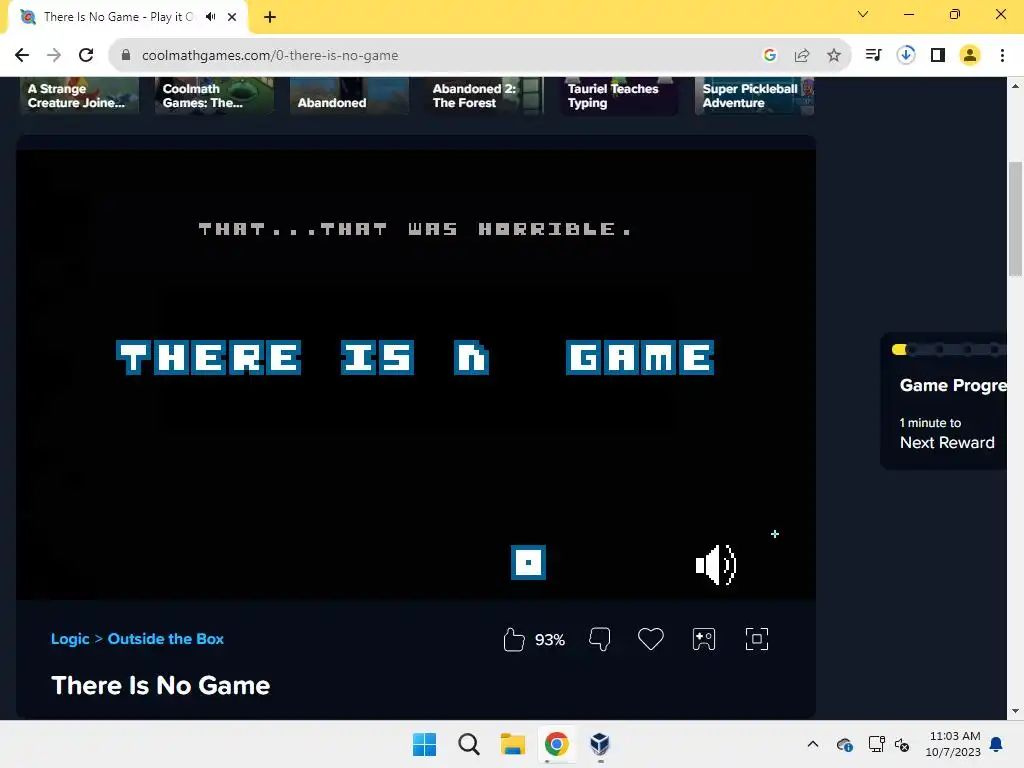The height and width of the screenshot is (768, 1024).
Task: Toggle the Chrome side panel
Action: (938, 56)
